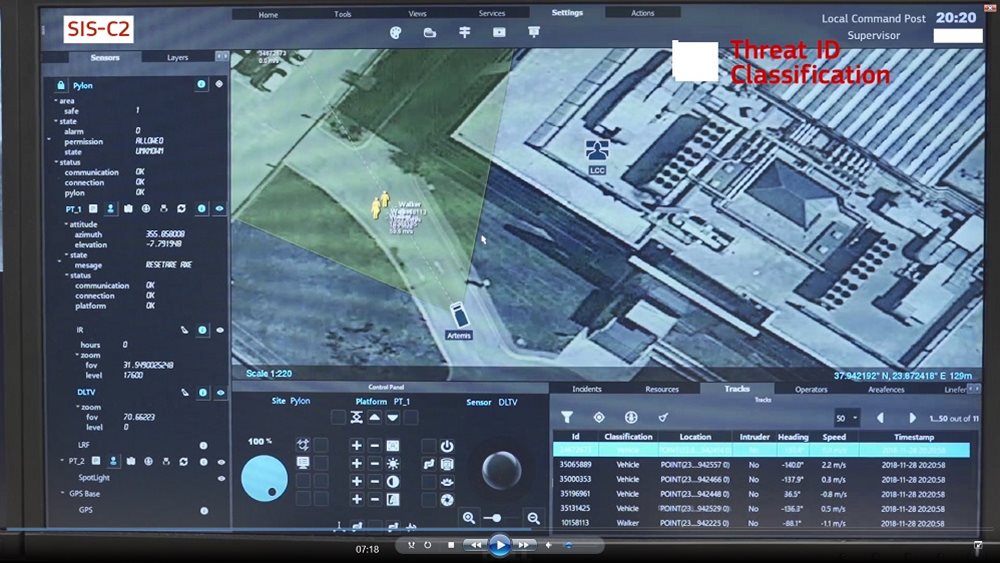Click the zoom out magnifier in Control Panel
Viewport: 1000px width, 563px height.
(533, 517)
